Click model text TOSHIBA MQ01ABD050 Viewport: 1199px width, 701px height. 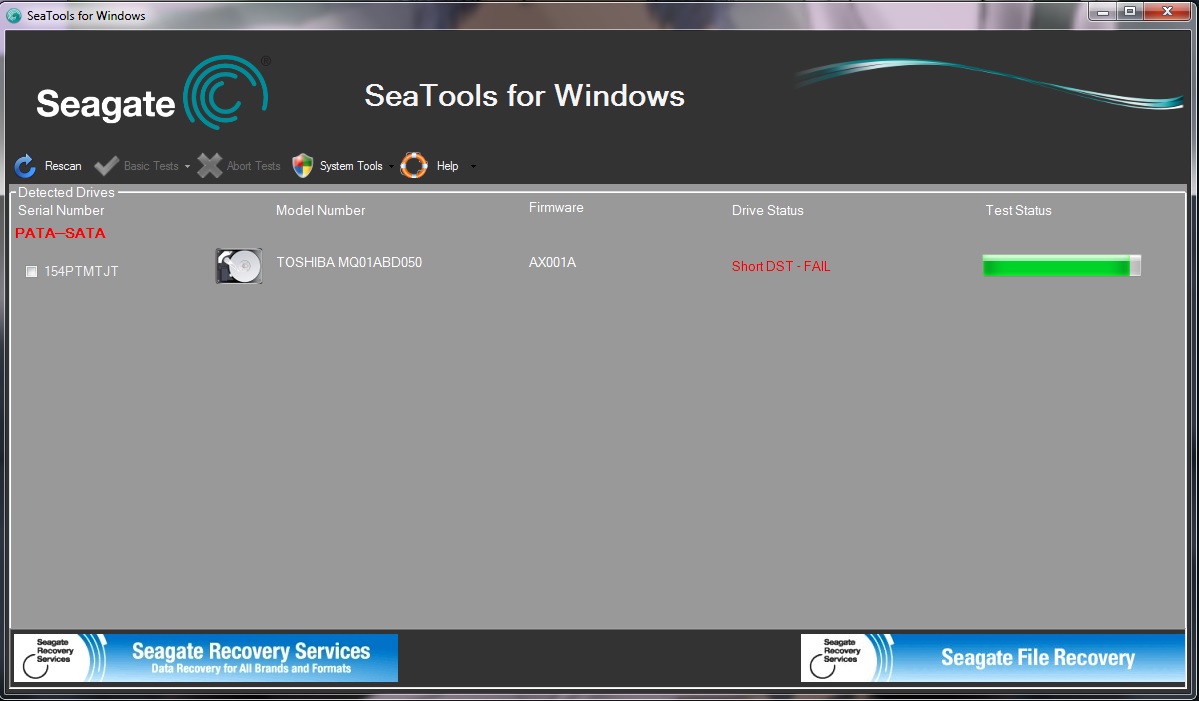pyautogui.click(x=349, y=262)
